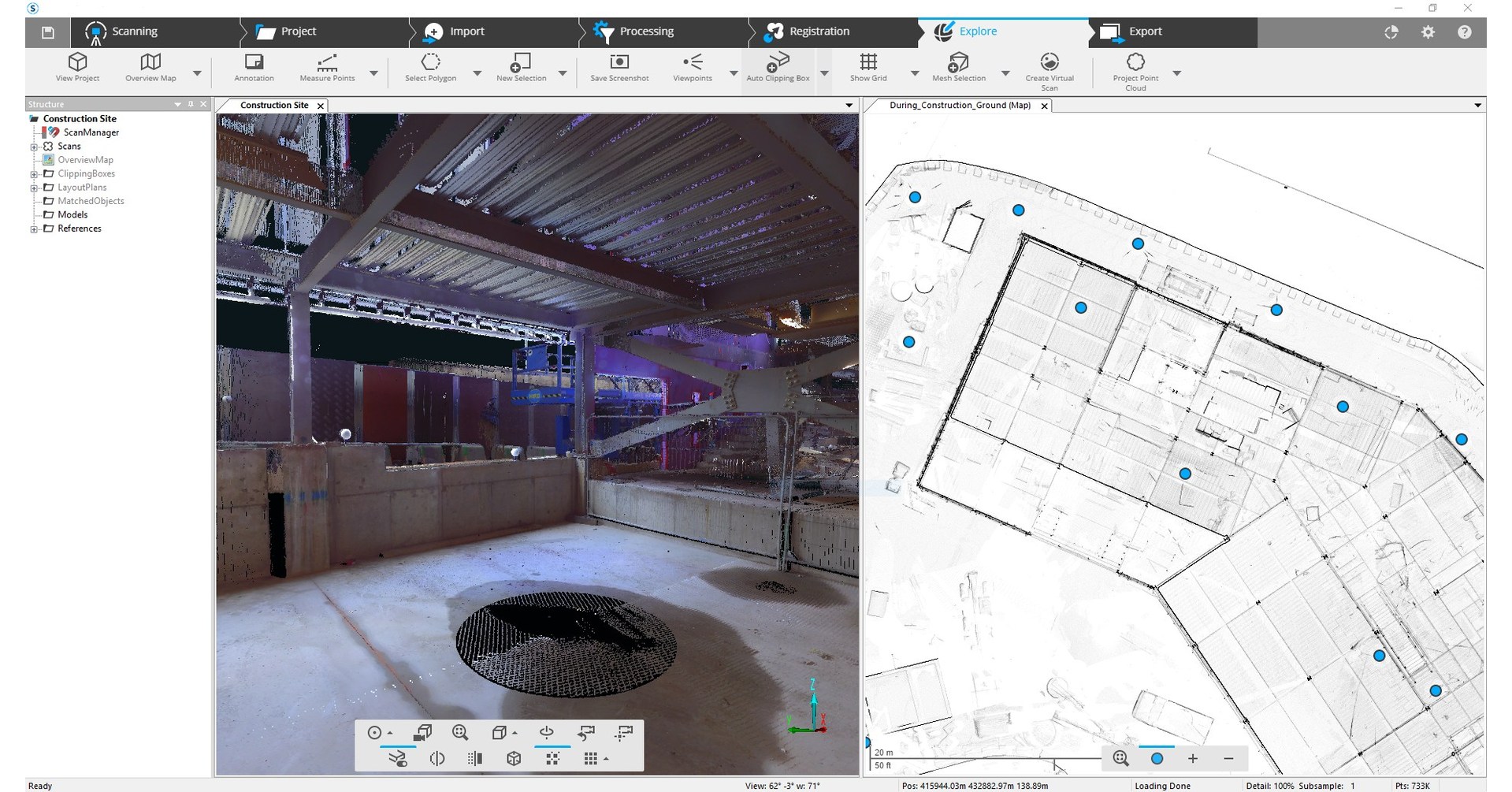
Task: Click the Mesh Selection tool
Action: pyautogui.click(x=958, y=67)
